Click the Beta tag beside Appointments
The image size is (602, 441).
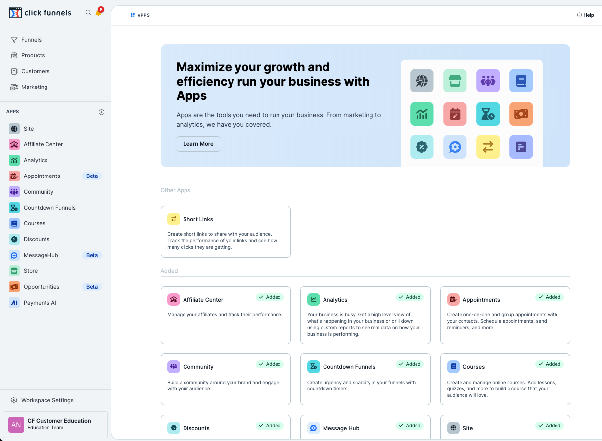pos(92,176)
